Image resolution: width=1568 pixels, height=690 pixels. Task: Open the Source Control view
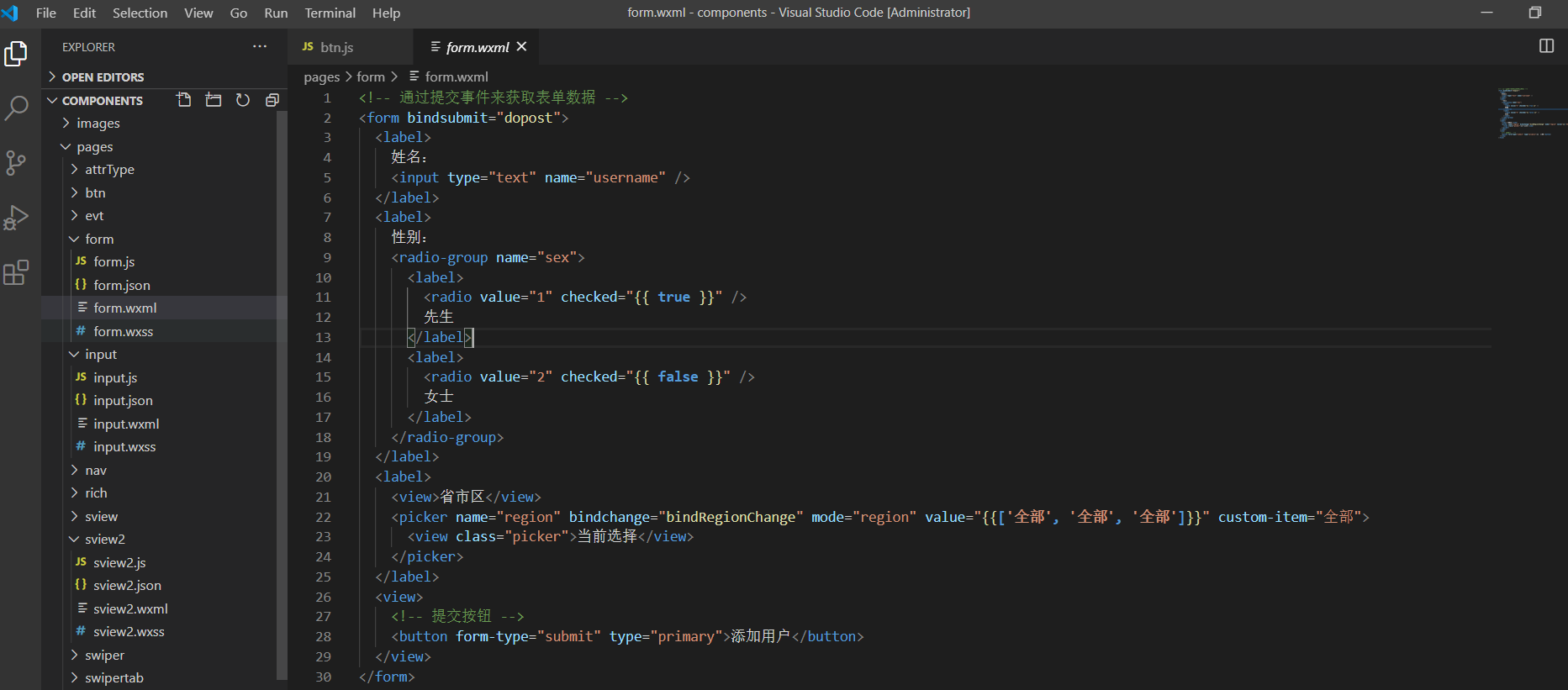click(x=16, y=162)
